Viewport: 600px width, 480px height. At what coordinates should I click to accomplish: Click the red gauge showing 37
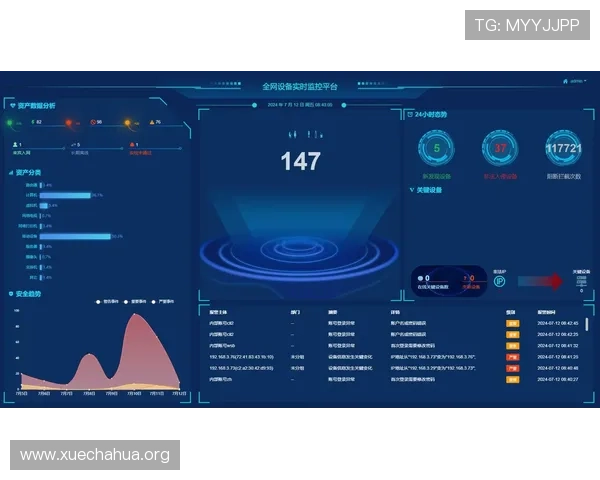[501, 149]
